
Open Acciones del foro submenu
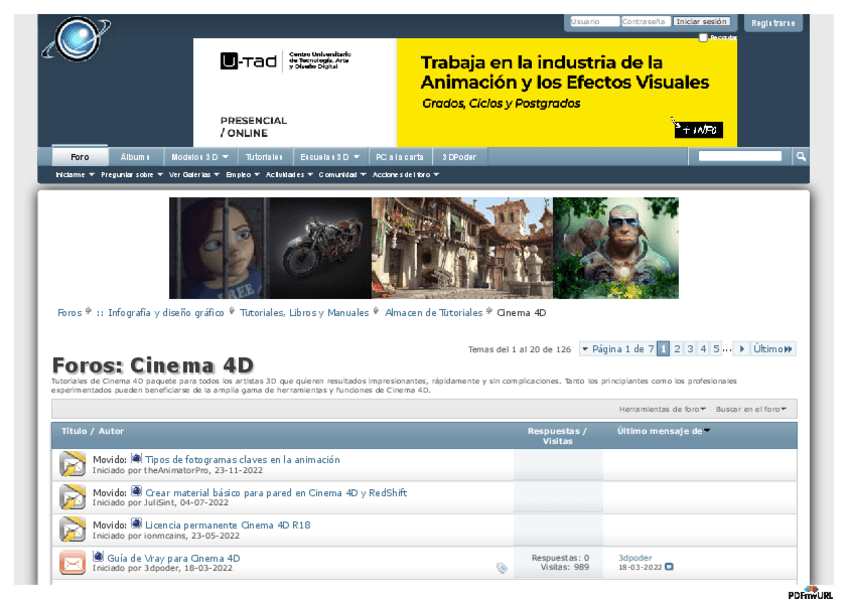coord(406,175)
